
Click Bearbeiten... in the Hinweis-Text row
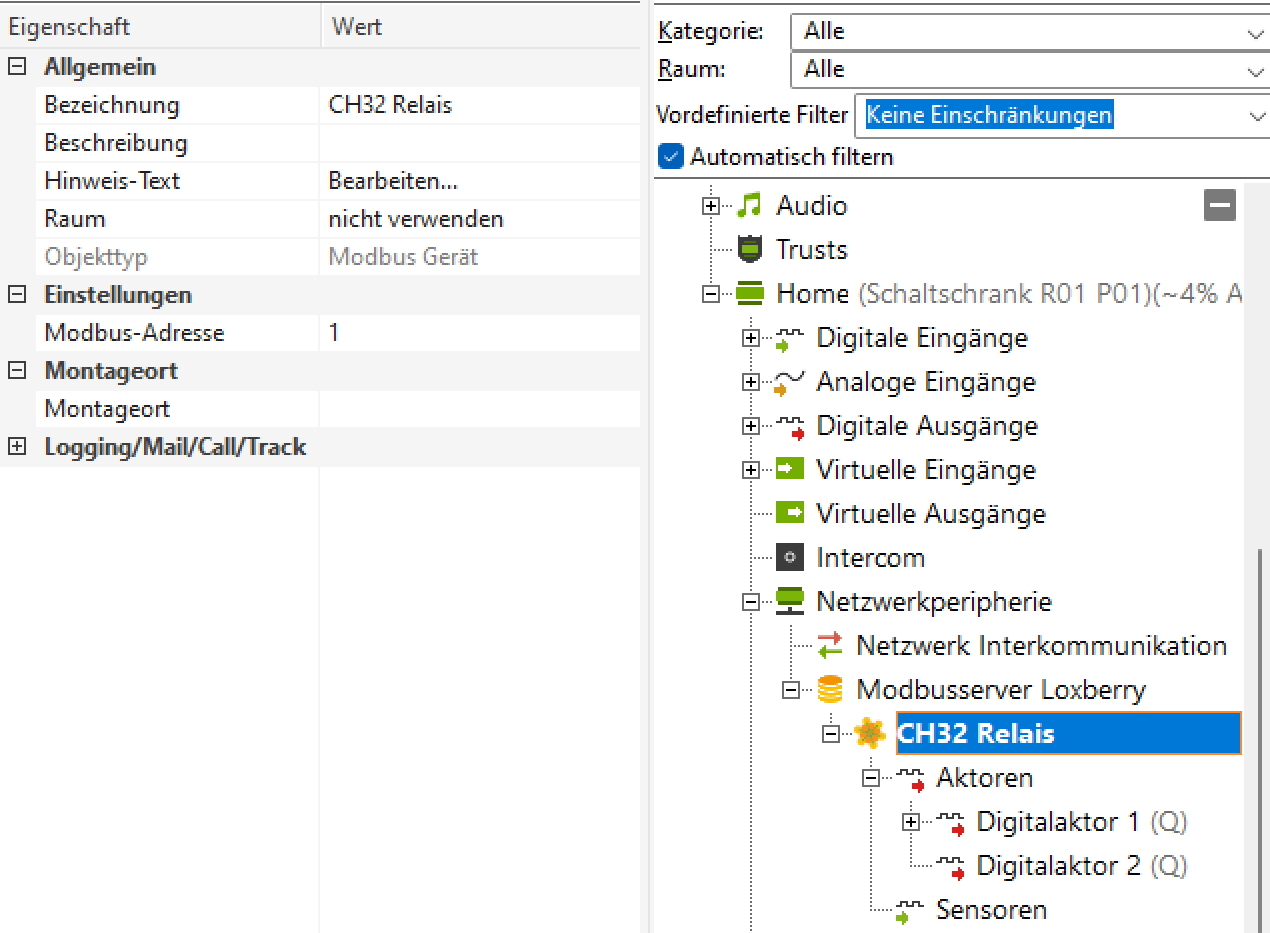(x=393, y=181)
